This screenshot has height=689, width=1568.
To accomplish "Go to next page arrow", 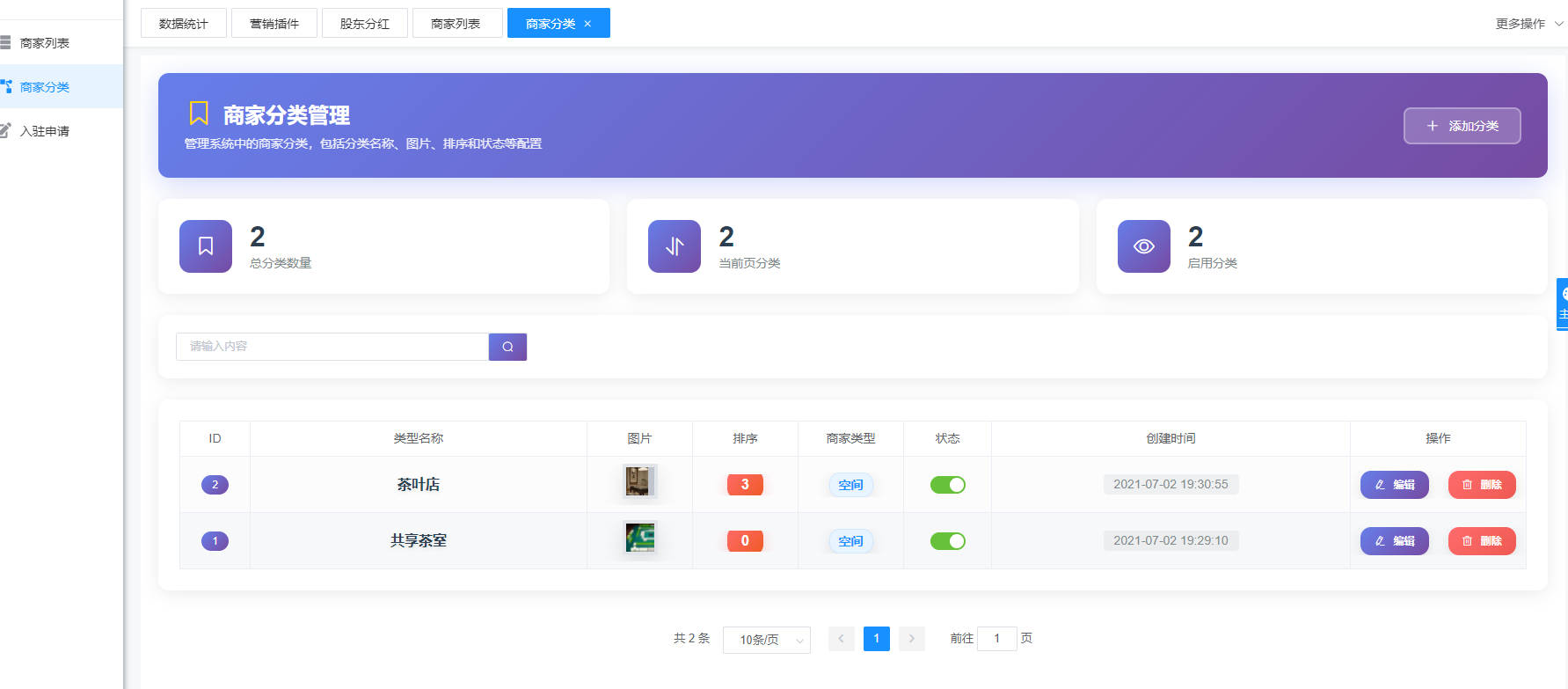I will tap(912, 639).
